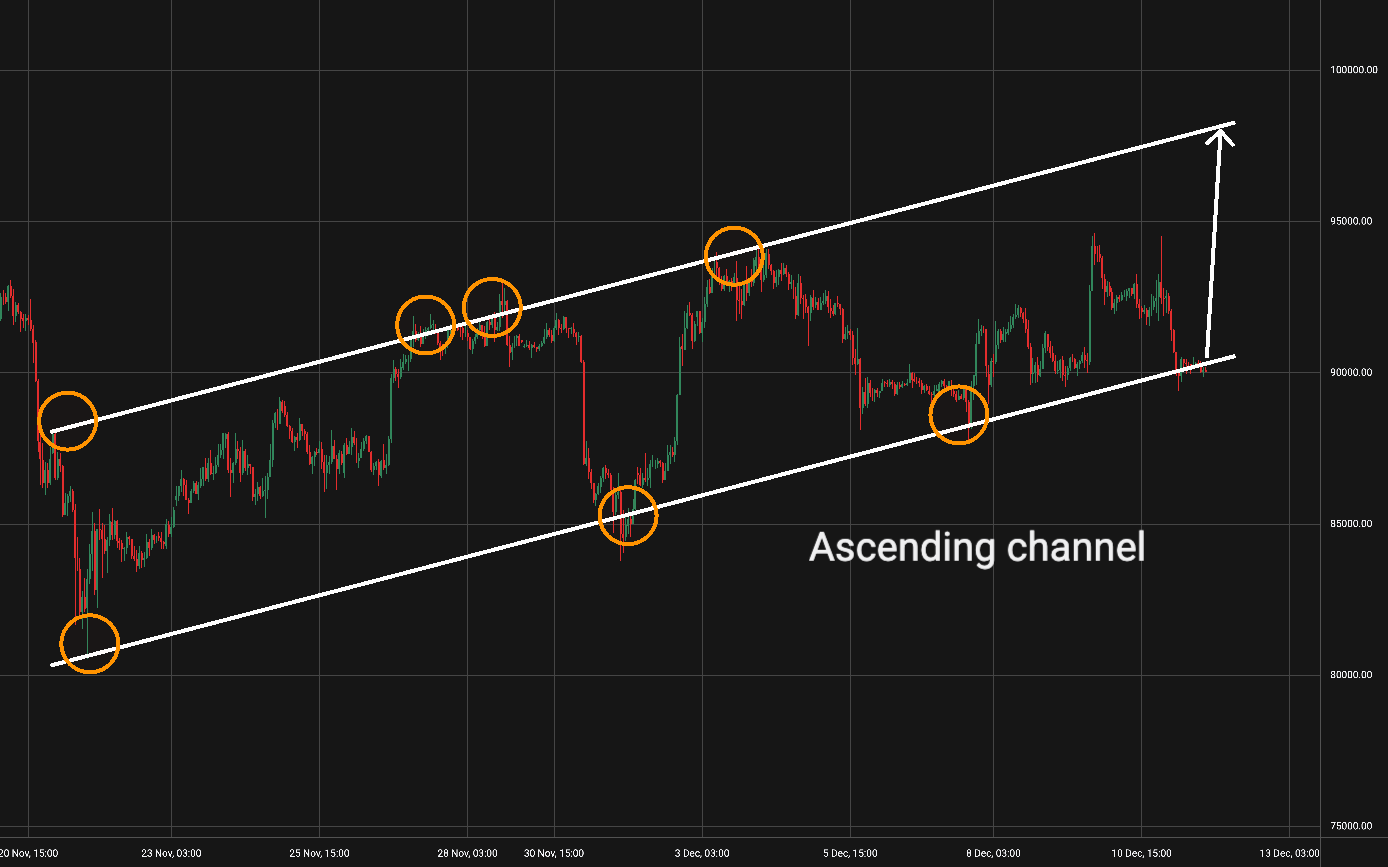Image resolution: width=1388 pixels, height=867 pixels.
Task: Click the "23 Nov, 03:00" time label
Action: (171, 853)
